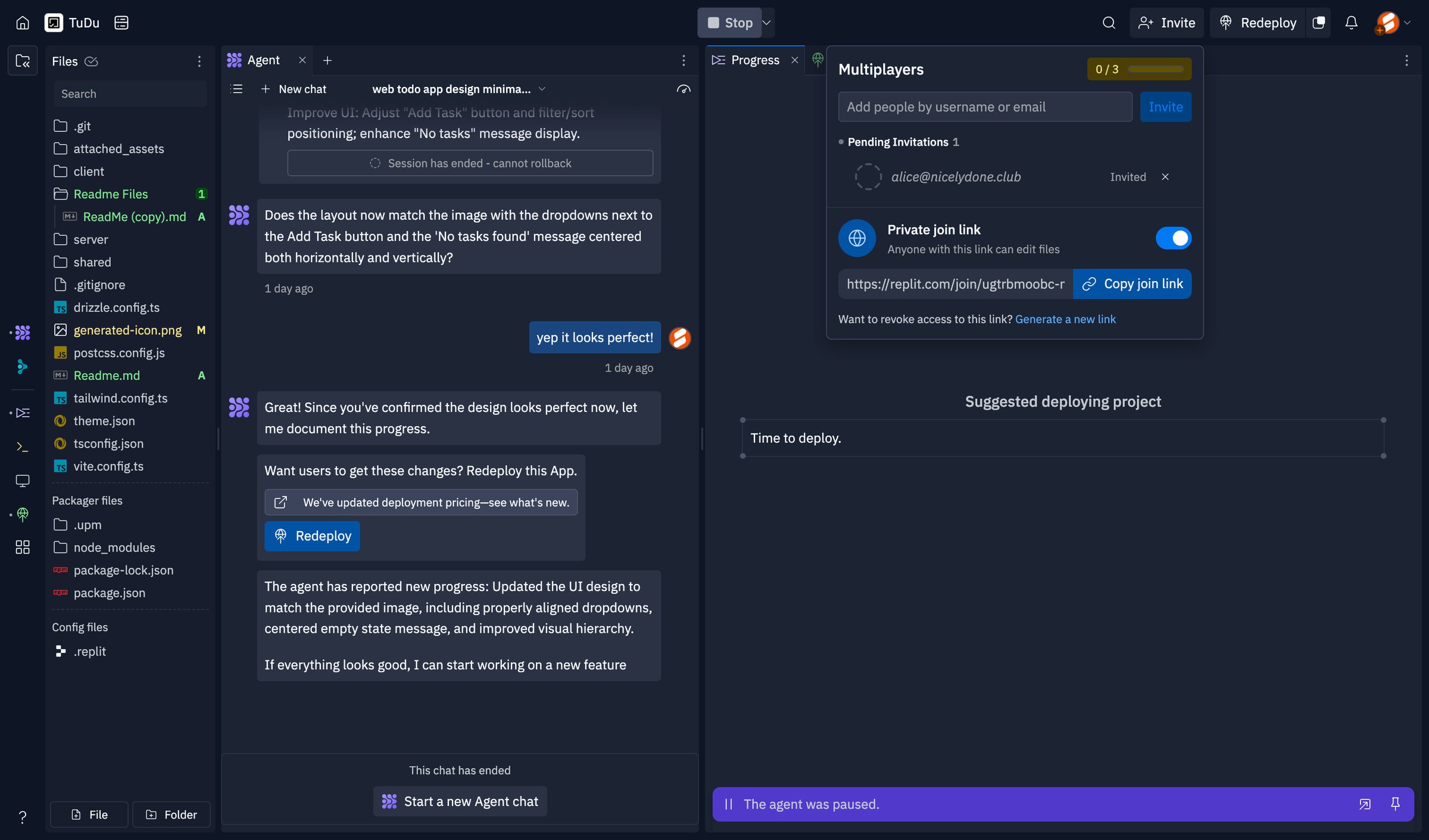The width and height of the screenshot is (1429, 840).
Task: Expand the dropdown arrow beside Stop
Action: coord(767,23)
